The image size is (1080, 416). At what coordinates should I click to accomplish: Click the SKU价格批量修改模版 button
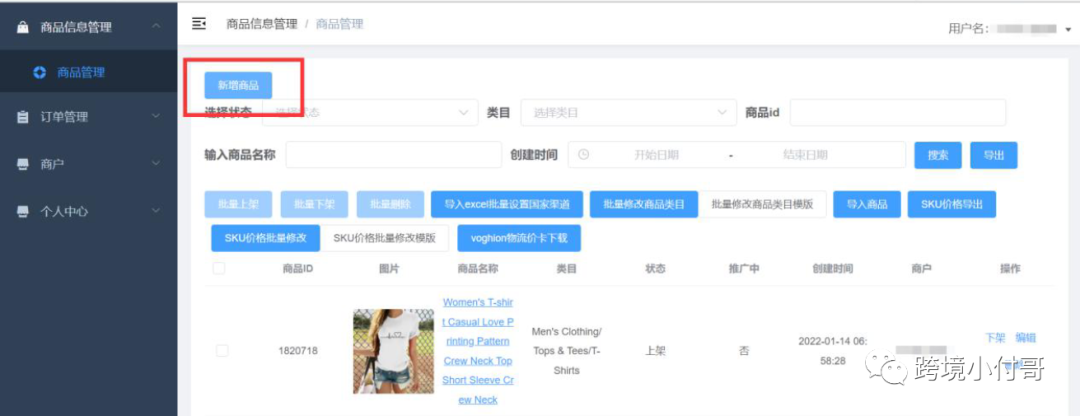pyautogui.click(x=384, y=238)
